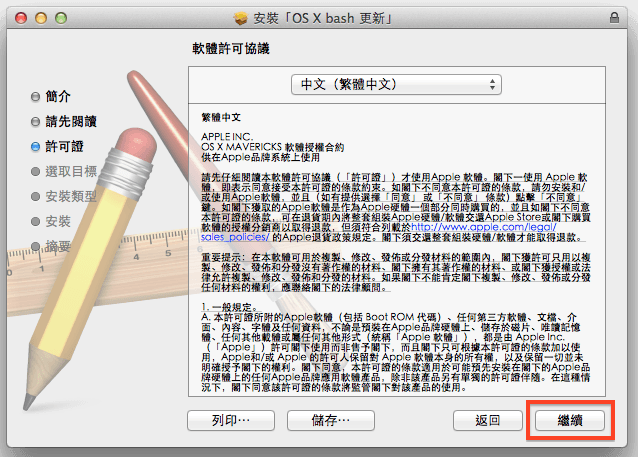Image resolution: width=638 pixels, height=457 pixels.
Task: Select the 安裝 step in the sidebar
Action: pos(58,221)
